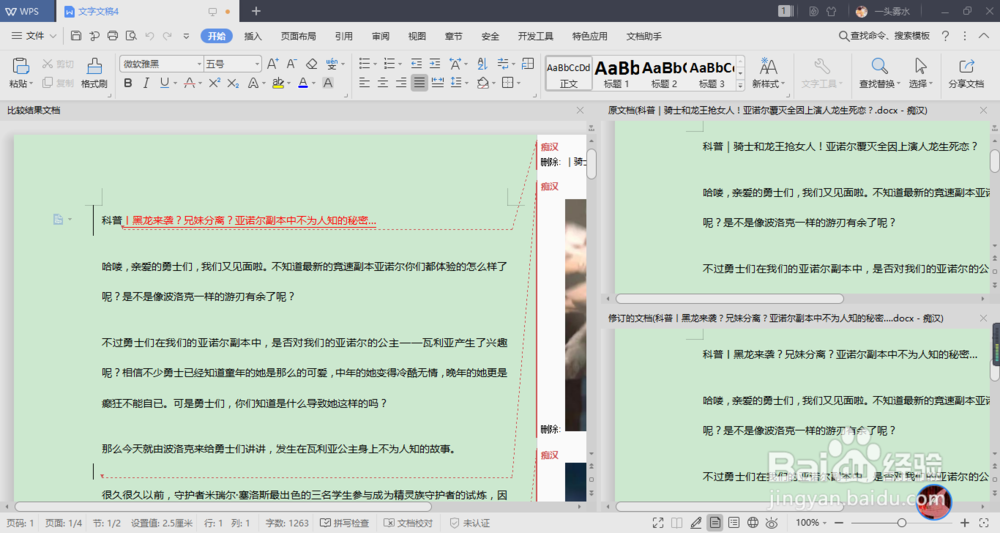Click the eye protection mode icon
The image size is (1000, 533).
(x=772, y=523)
